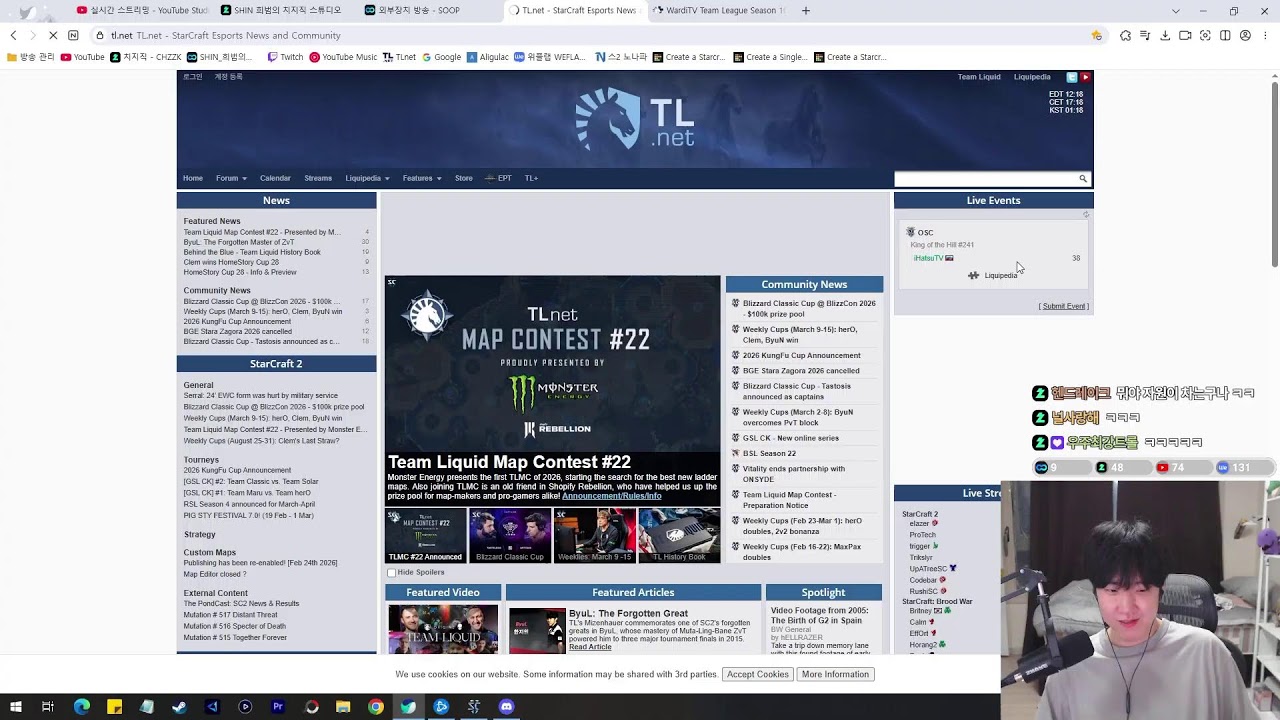Viewport: 1280px width, 720px height.
Task: Click the TL.net horse logo
Action: point(607,120)
